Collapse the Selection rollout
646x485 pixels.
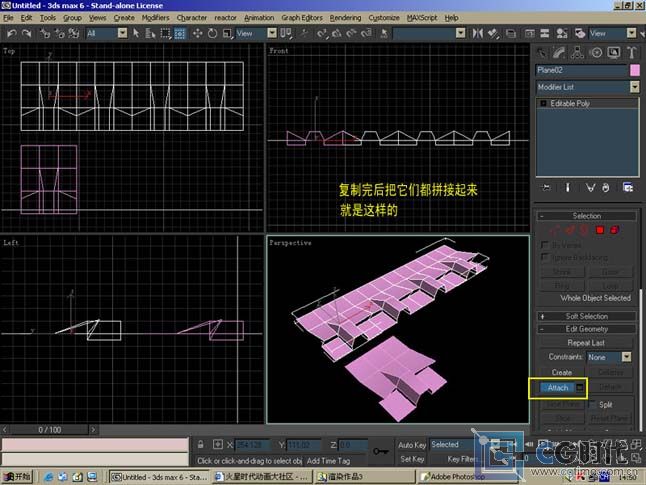(x=586, y=216)
